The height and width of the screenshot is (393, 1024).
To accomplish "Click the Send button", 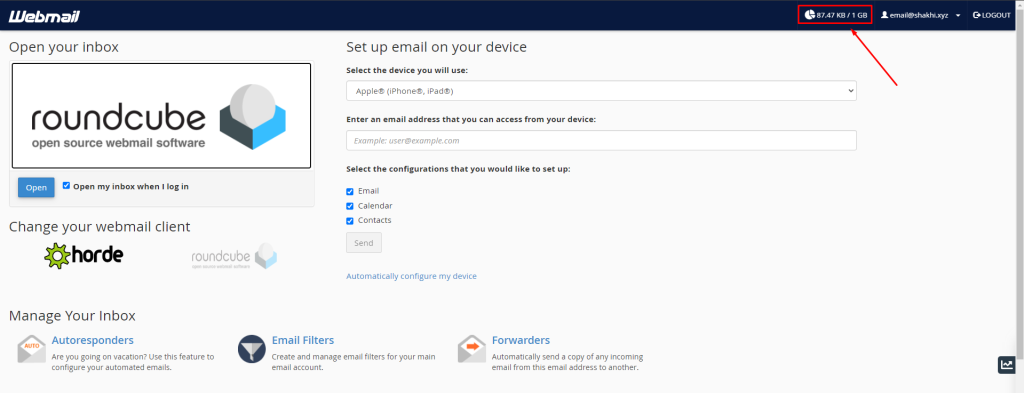I will [x=364, y=243].
